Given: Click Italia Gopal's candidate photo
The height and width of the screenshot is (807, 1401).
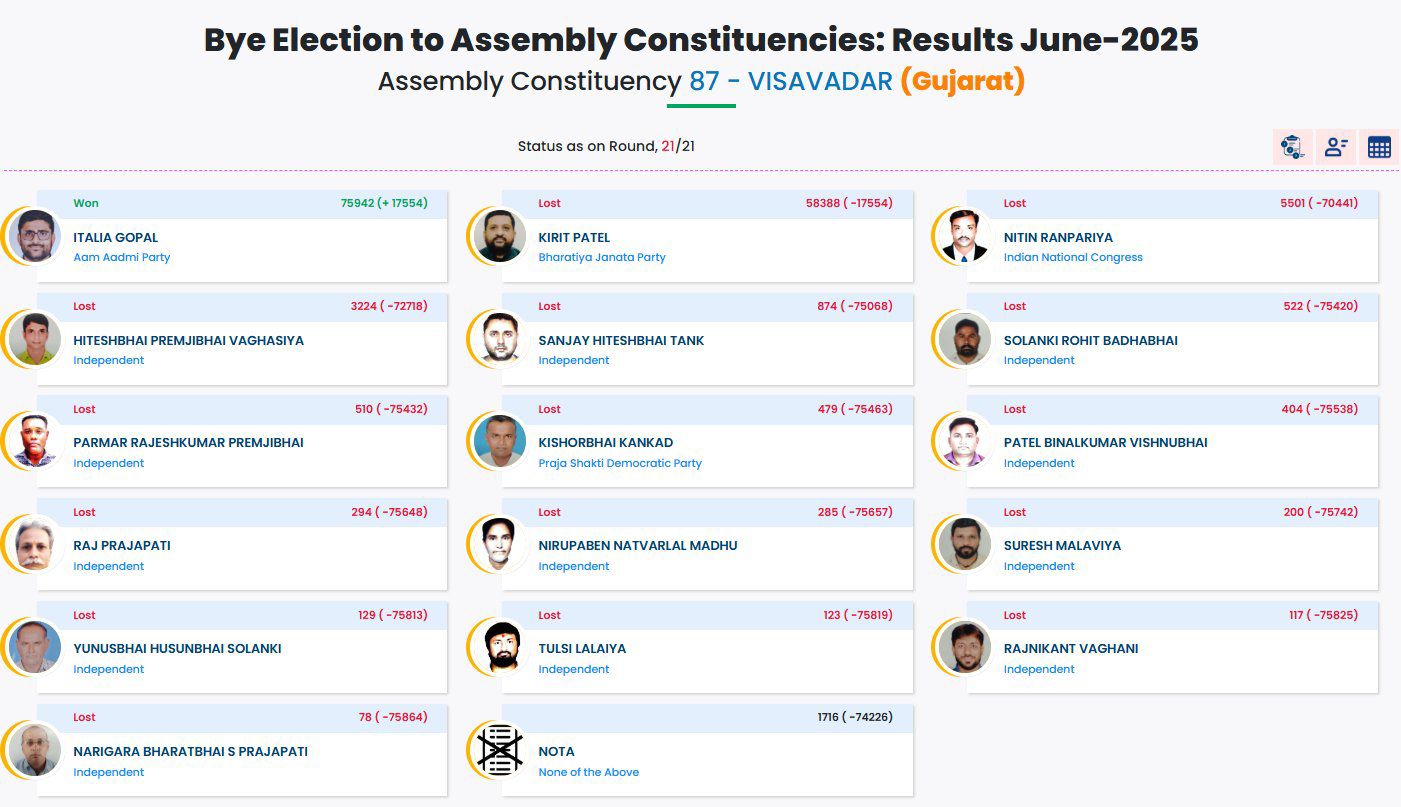Looking at the screenshot, I should (x=35, y=237).
